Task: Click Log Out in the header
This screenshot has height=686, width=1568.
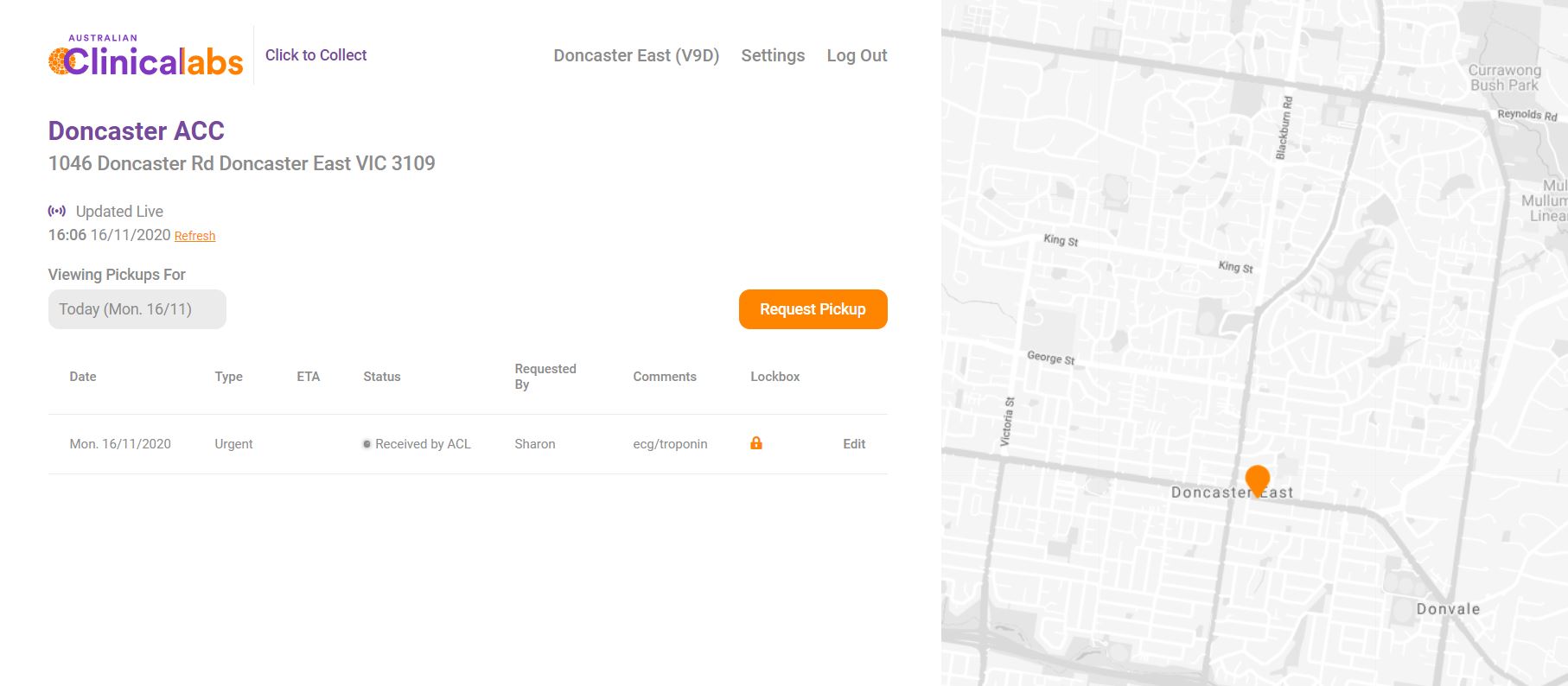Action: [857, 55]
